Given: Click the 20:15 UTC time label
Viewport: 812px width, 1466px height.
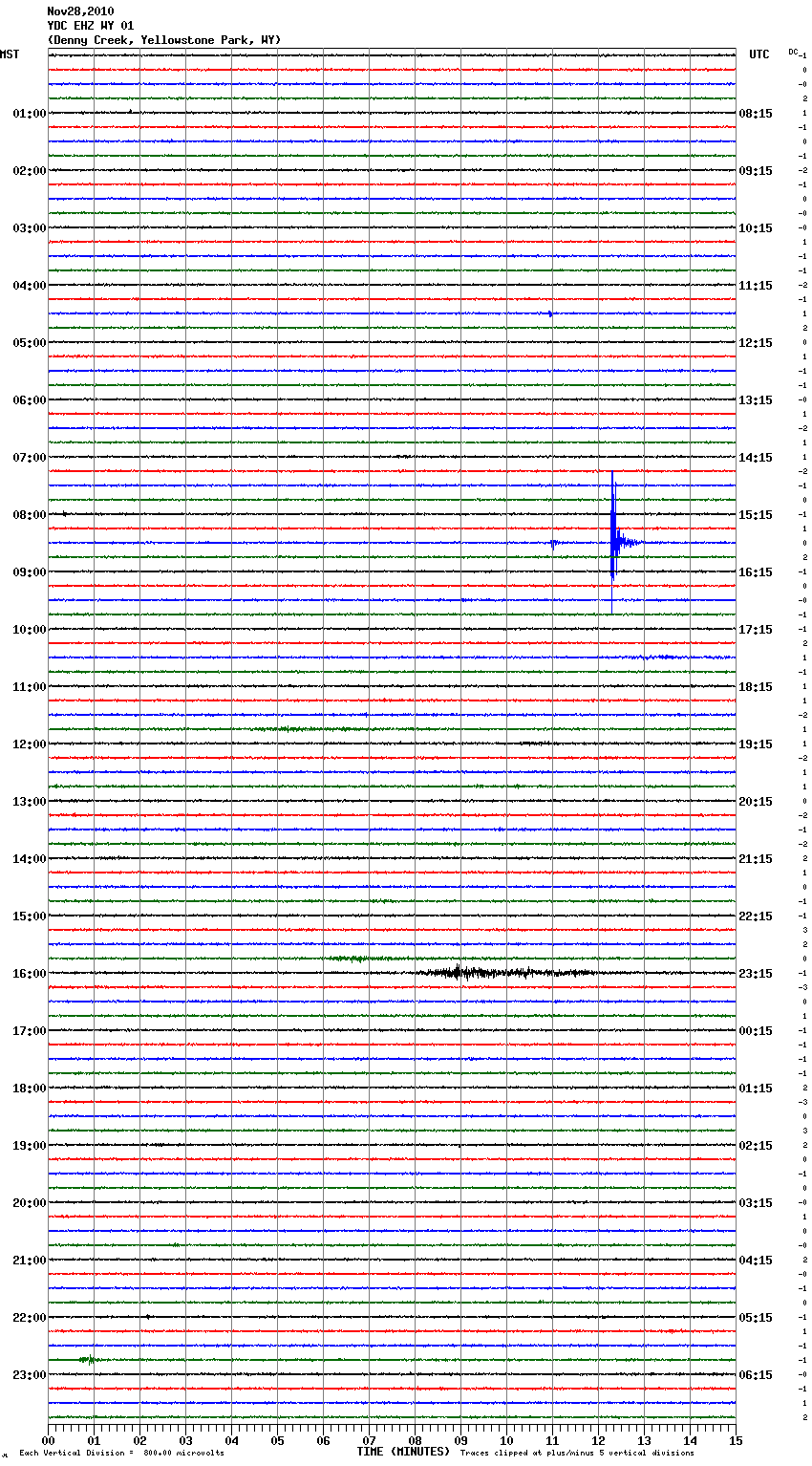Looking at the screenshot, I should (756, 802).
